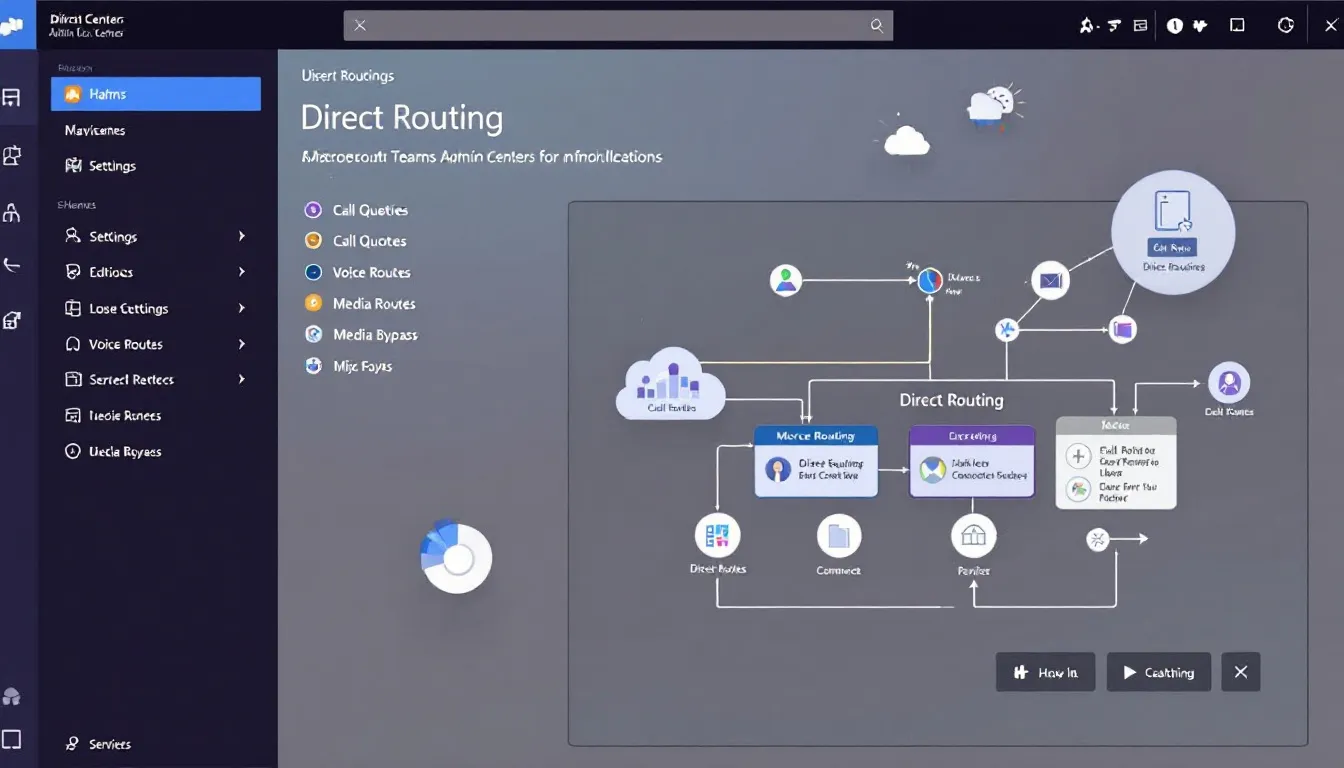The width and height of the screenshot is (1344, 768).
Task: Expand the Serrecl Retlecs chevron
Action: [242, 379]
